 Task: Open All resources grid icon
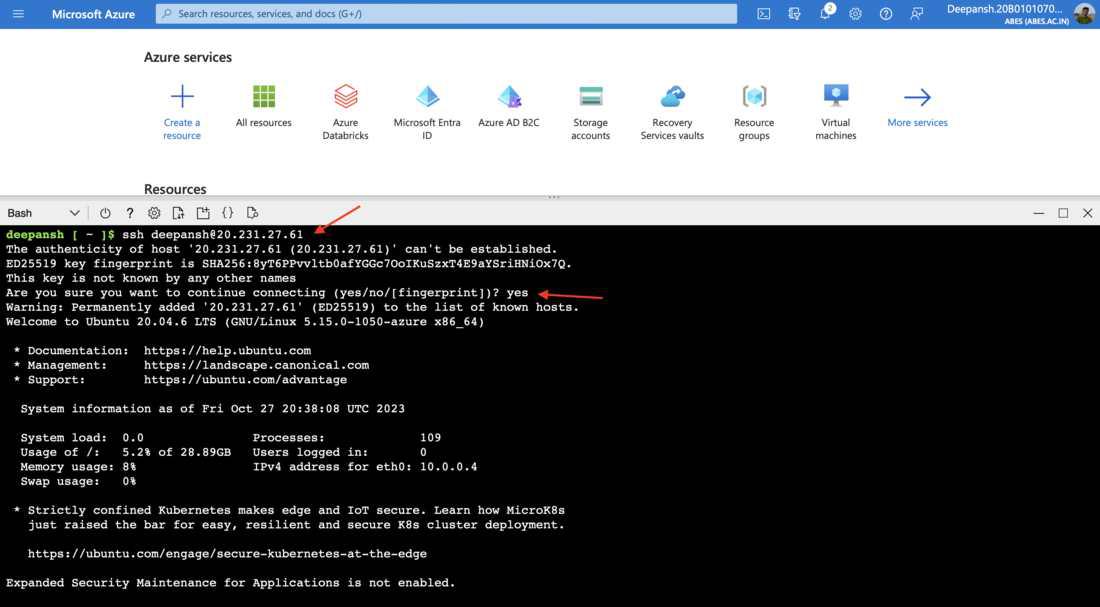pos(264,96)
